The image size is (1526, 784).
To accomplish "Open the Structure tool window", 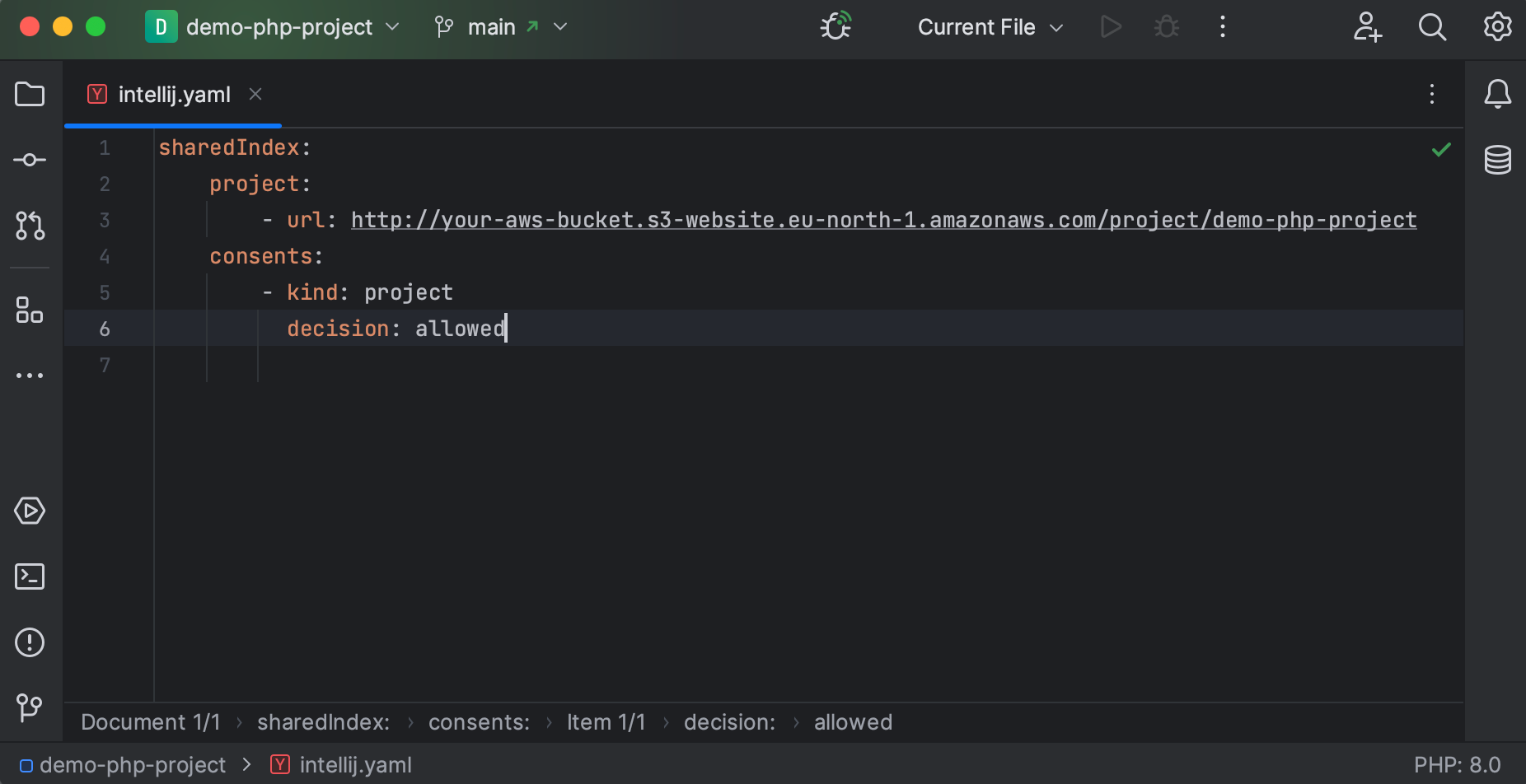I will tap(30, 310).
